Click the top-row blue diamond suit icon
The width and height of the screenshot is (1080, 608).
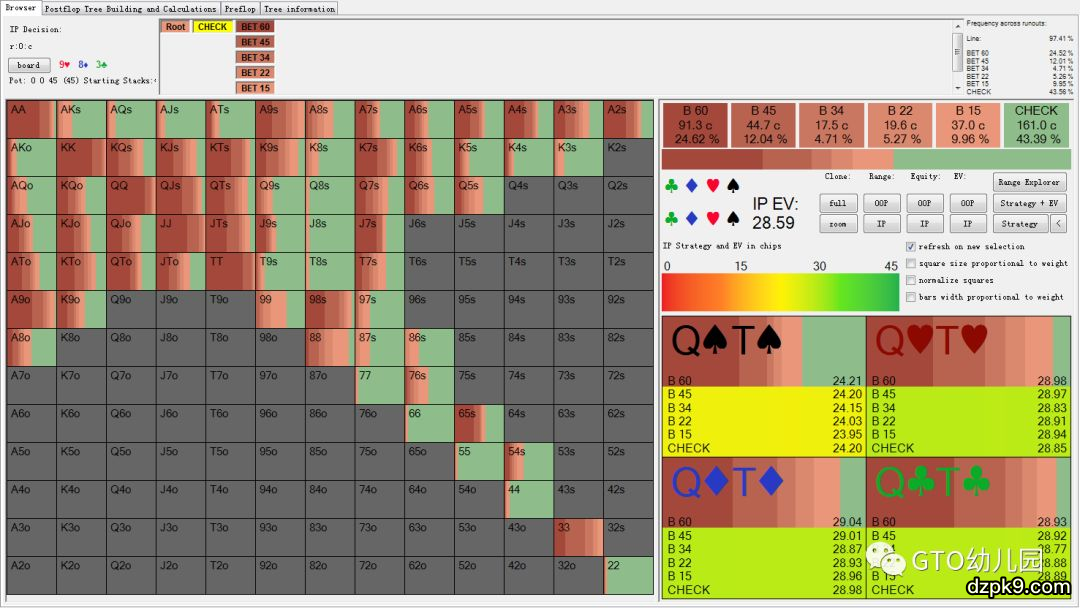[691, 186]
